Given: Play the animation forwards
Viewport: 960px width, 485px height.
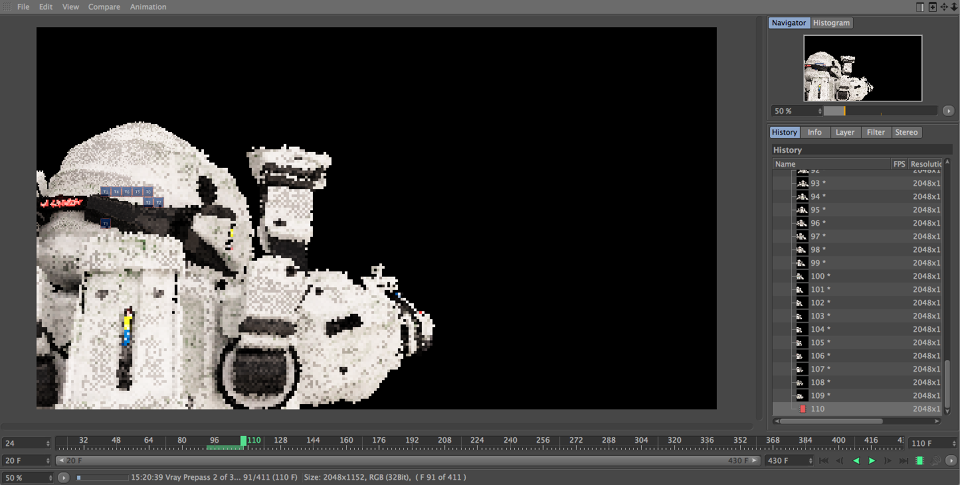Looking at the screenshot, I should coord(872,461).
